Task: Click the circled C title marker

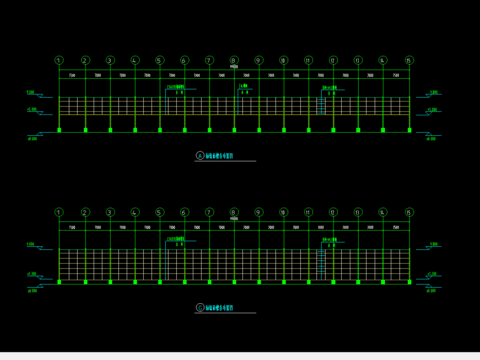Action: tap(200, 308)
